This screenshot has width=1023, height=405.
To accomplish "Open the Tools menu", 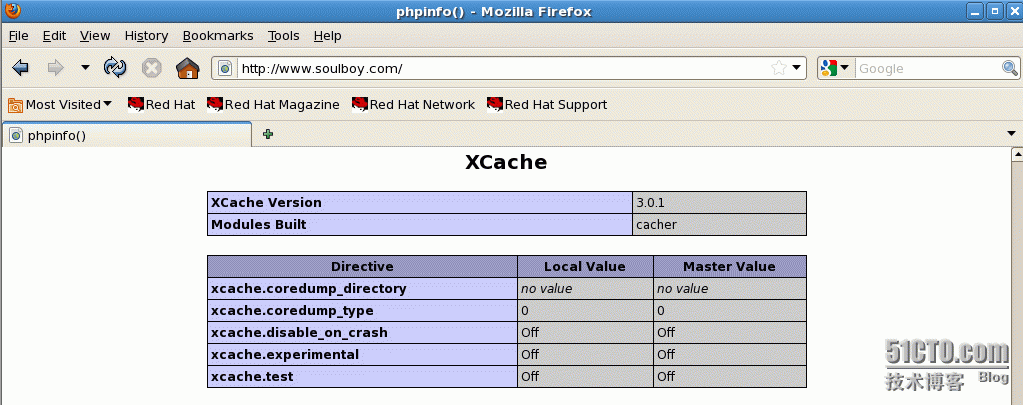I will tap(283, 36).
